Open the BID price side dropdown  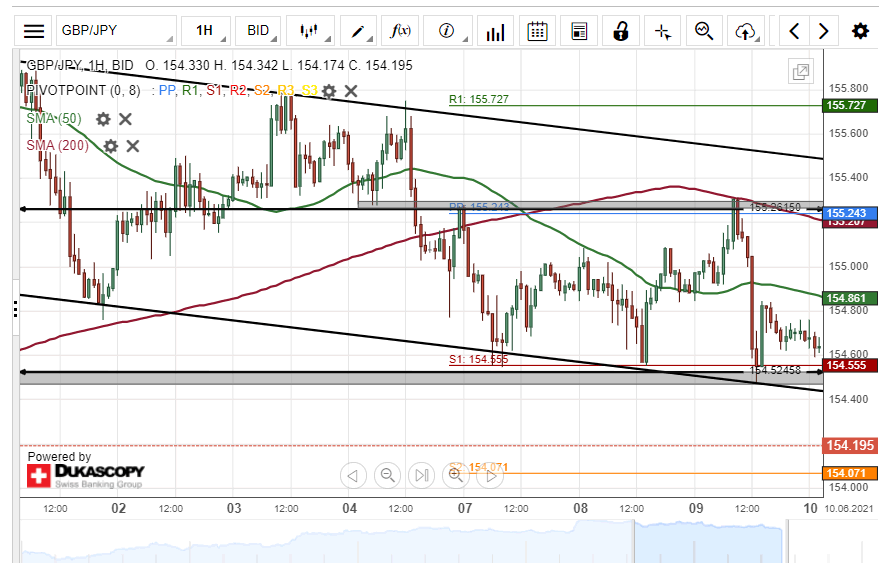point(258,30)
